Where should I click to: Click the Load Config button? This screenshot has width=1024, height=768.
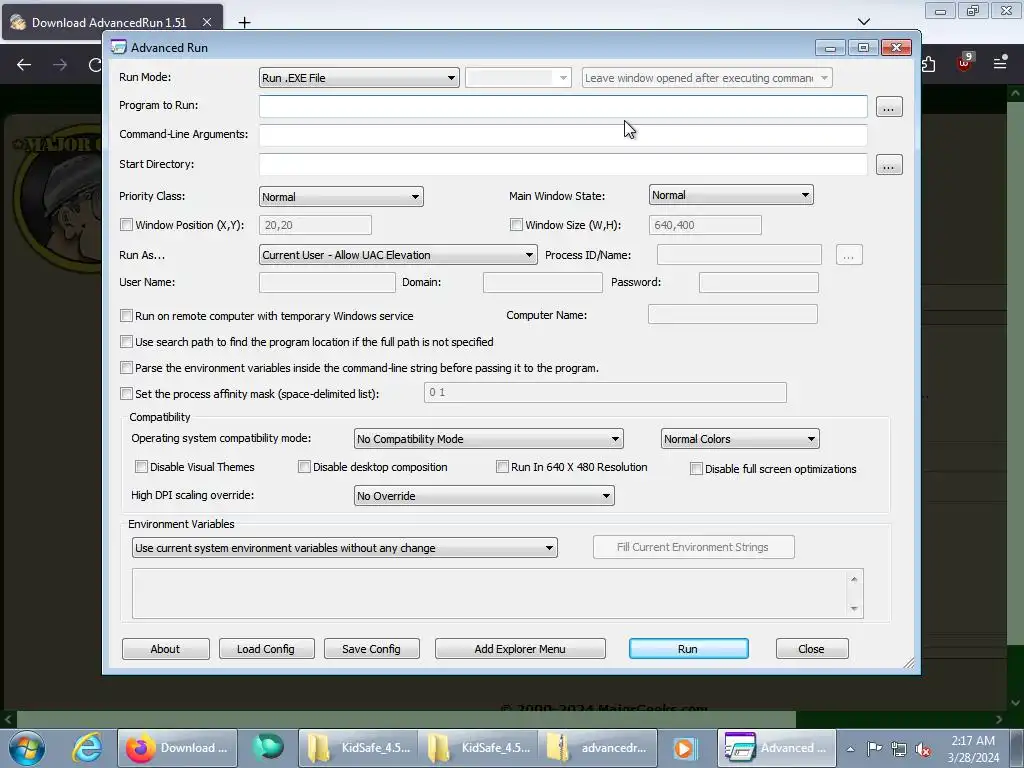pos(266,648)
